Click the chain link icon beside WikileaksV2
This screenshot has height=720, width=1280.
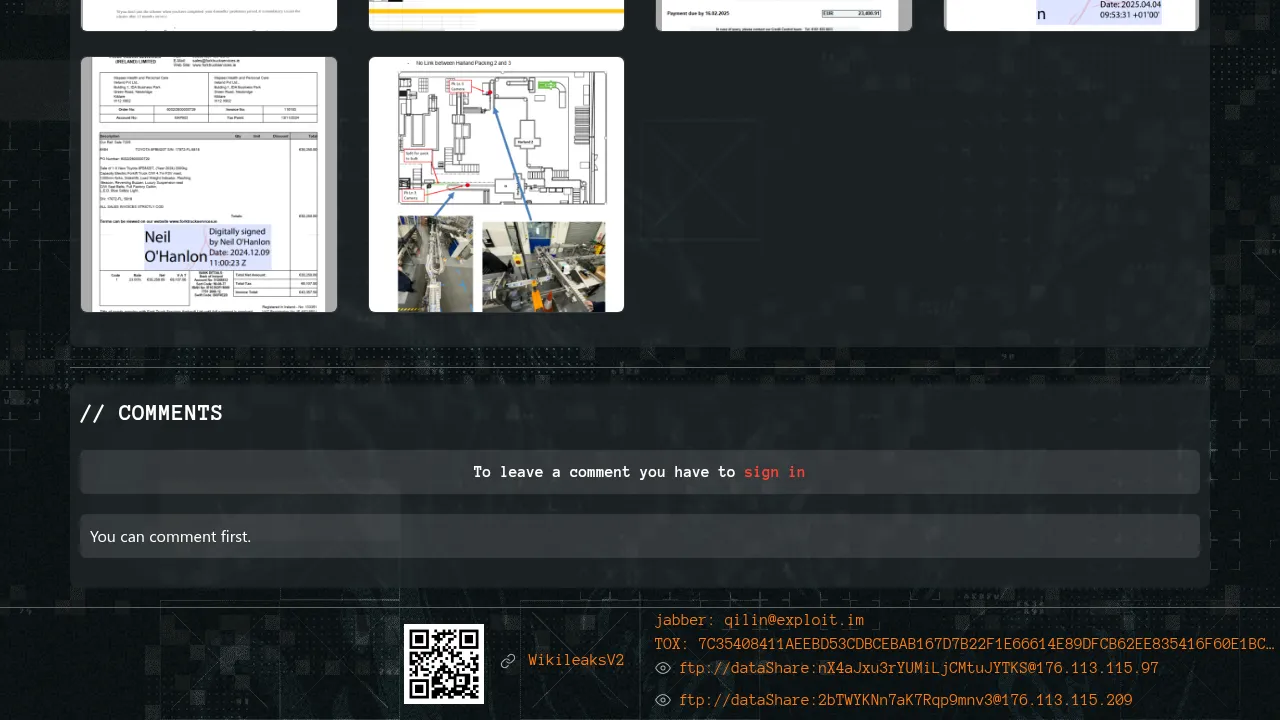click(508, 661)
